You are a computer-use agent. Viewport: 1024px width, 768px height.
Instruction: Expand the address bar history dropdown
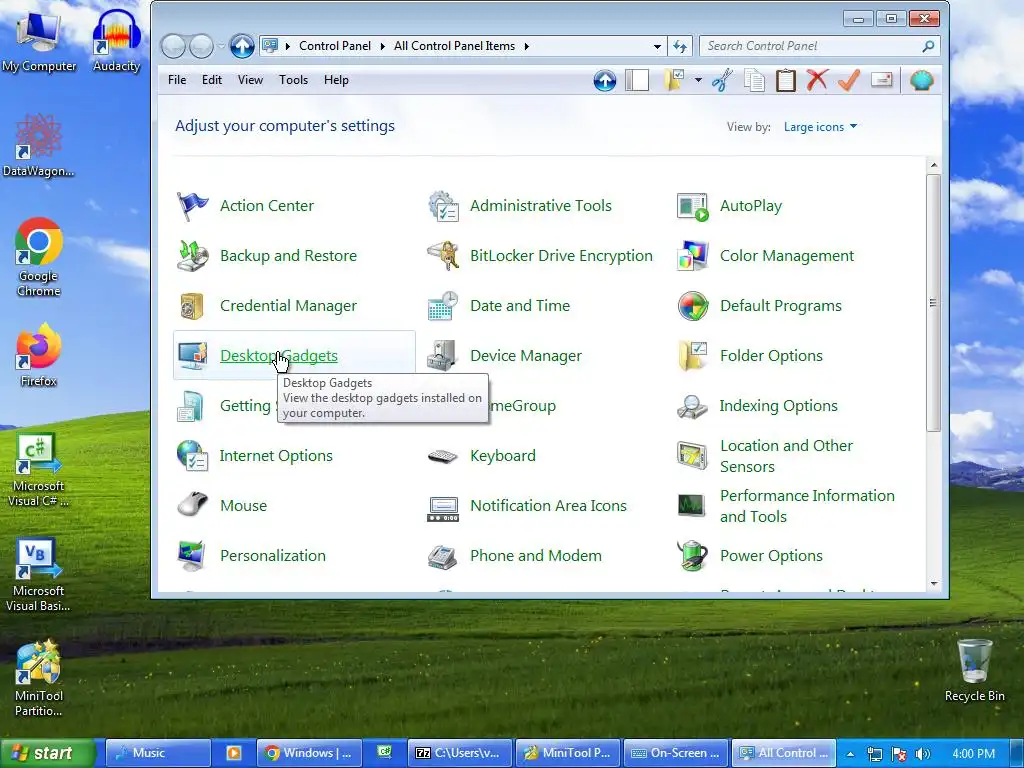657,46
